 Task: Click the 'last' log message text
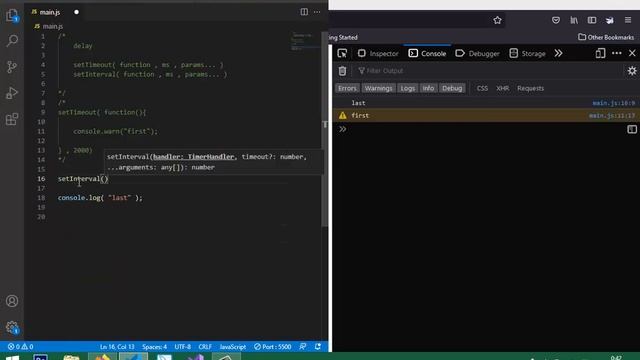coord(358,103)
